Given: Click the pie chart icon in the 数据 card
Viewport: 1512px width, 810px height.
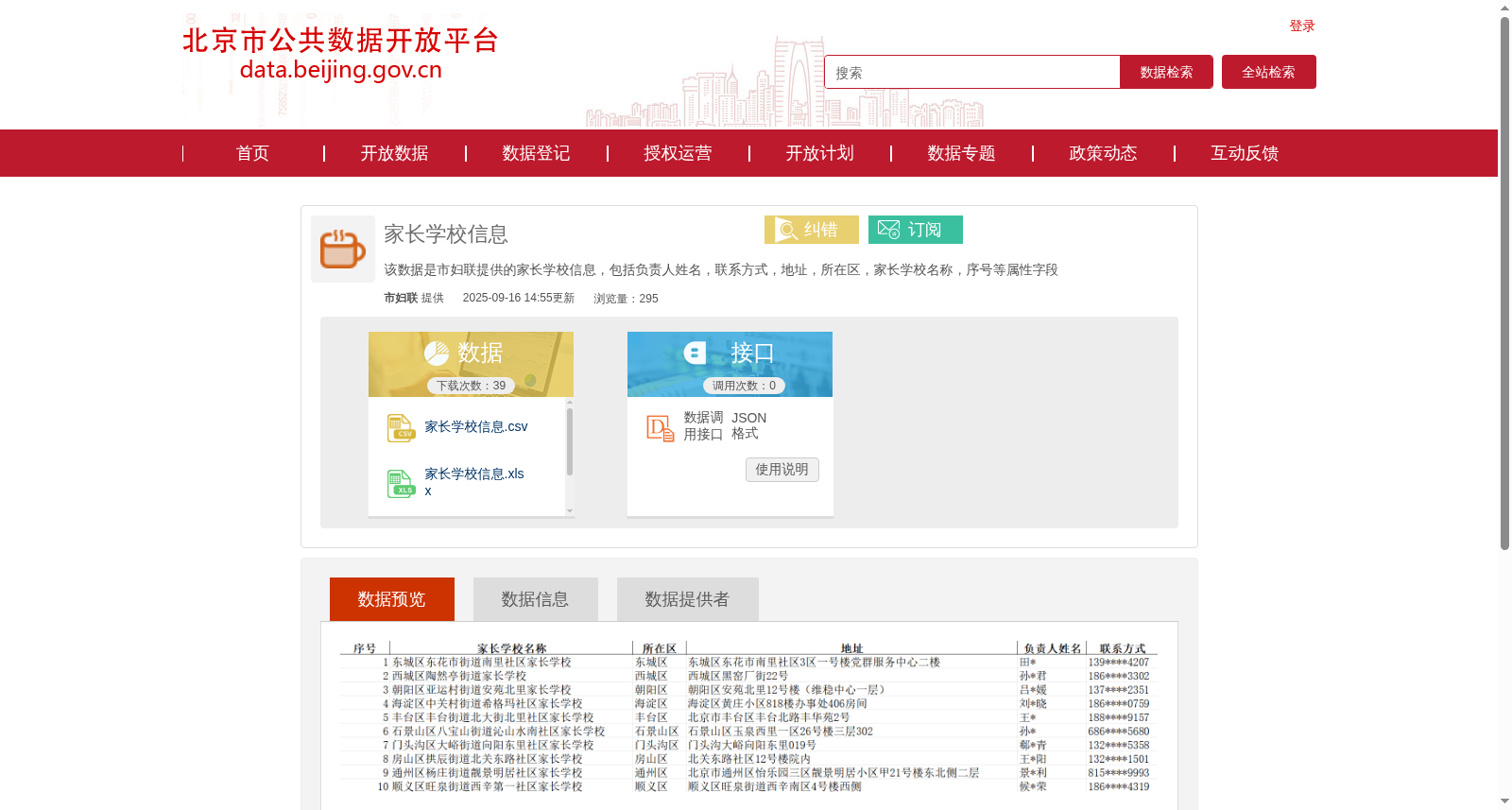Looking at the screenshot, I should [x=437, y=353].
